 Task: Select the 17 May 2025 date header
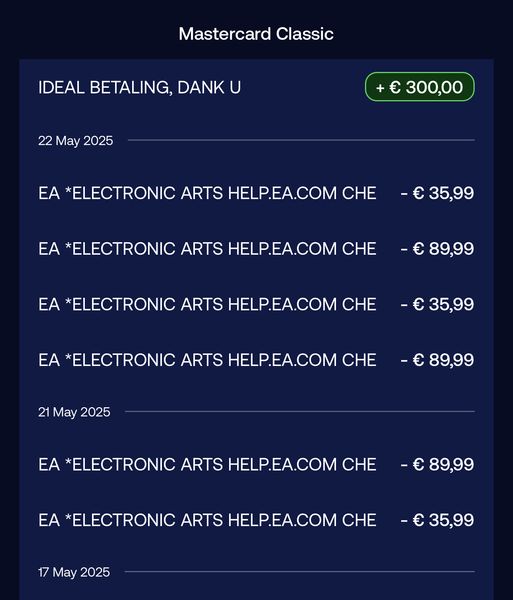click(x=74, y=572)
